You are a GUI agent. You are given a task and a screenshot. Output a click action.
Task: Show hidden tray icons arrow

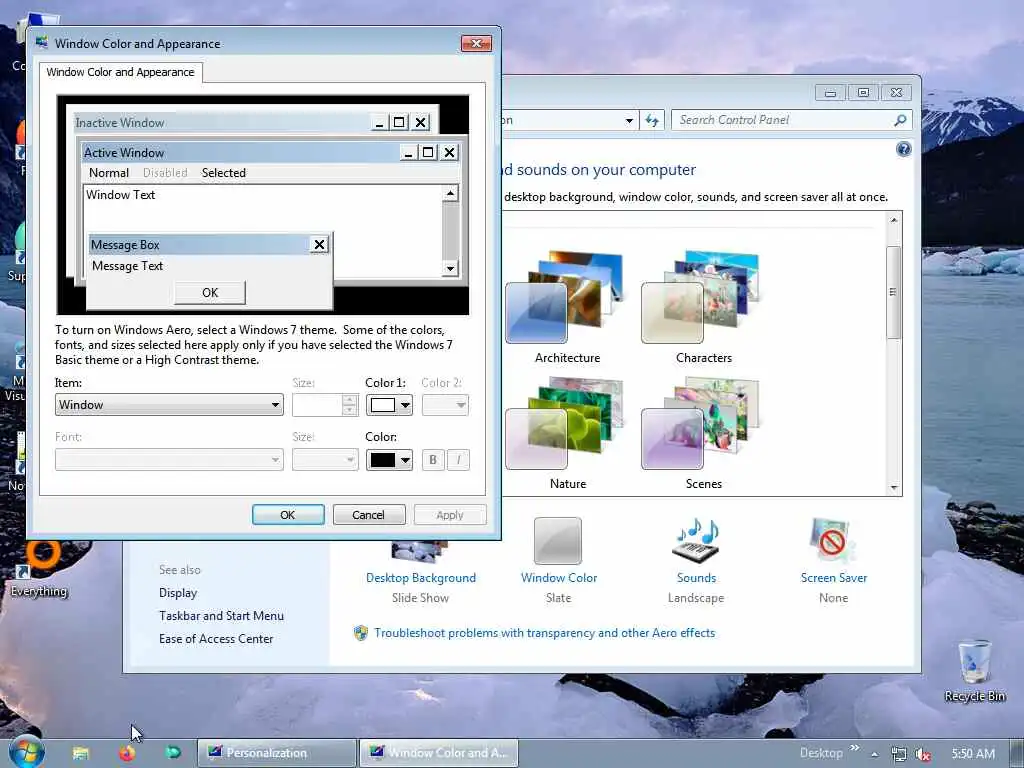point(874,754)
